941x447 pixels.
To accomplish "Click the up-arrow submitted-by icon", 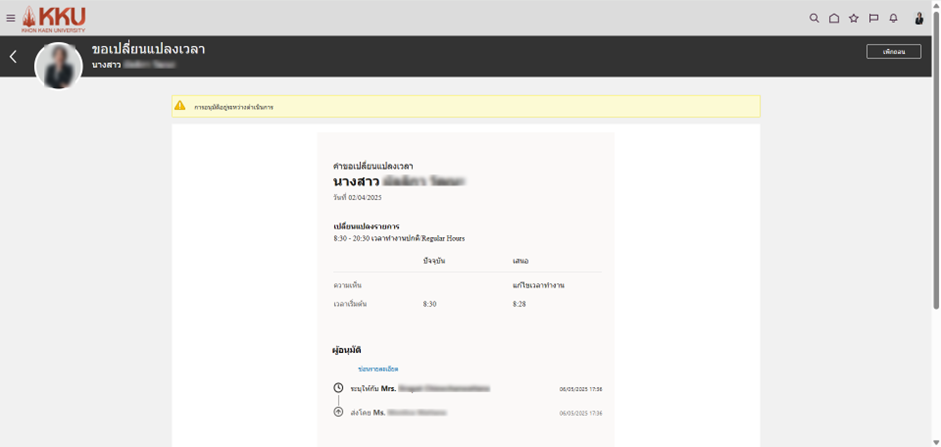I will [x=338, y=412].
